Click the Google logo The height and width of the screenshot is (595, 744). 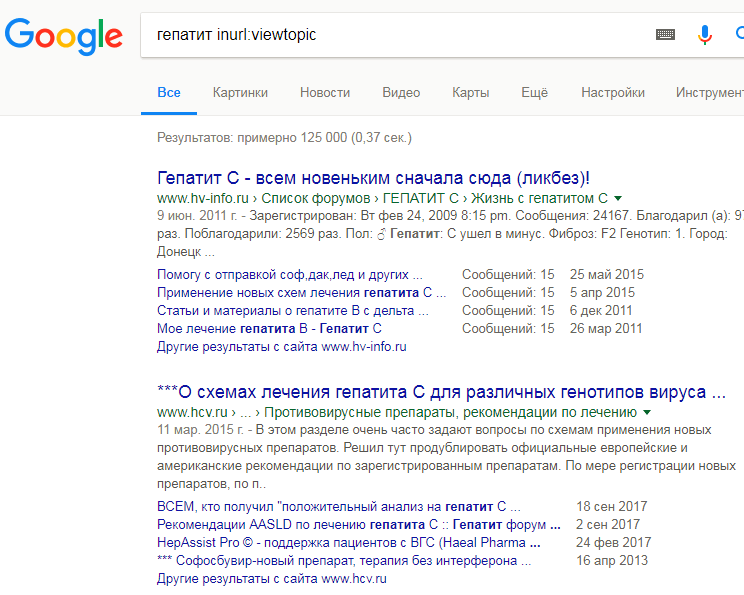(64, 37)
